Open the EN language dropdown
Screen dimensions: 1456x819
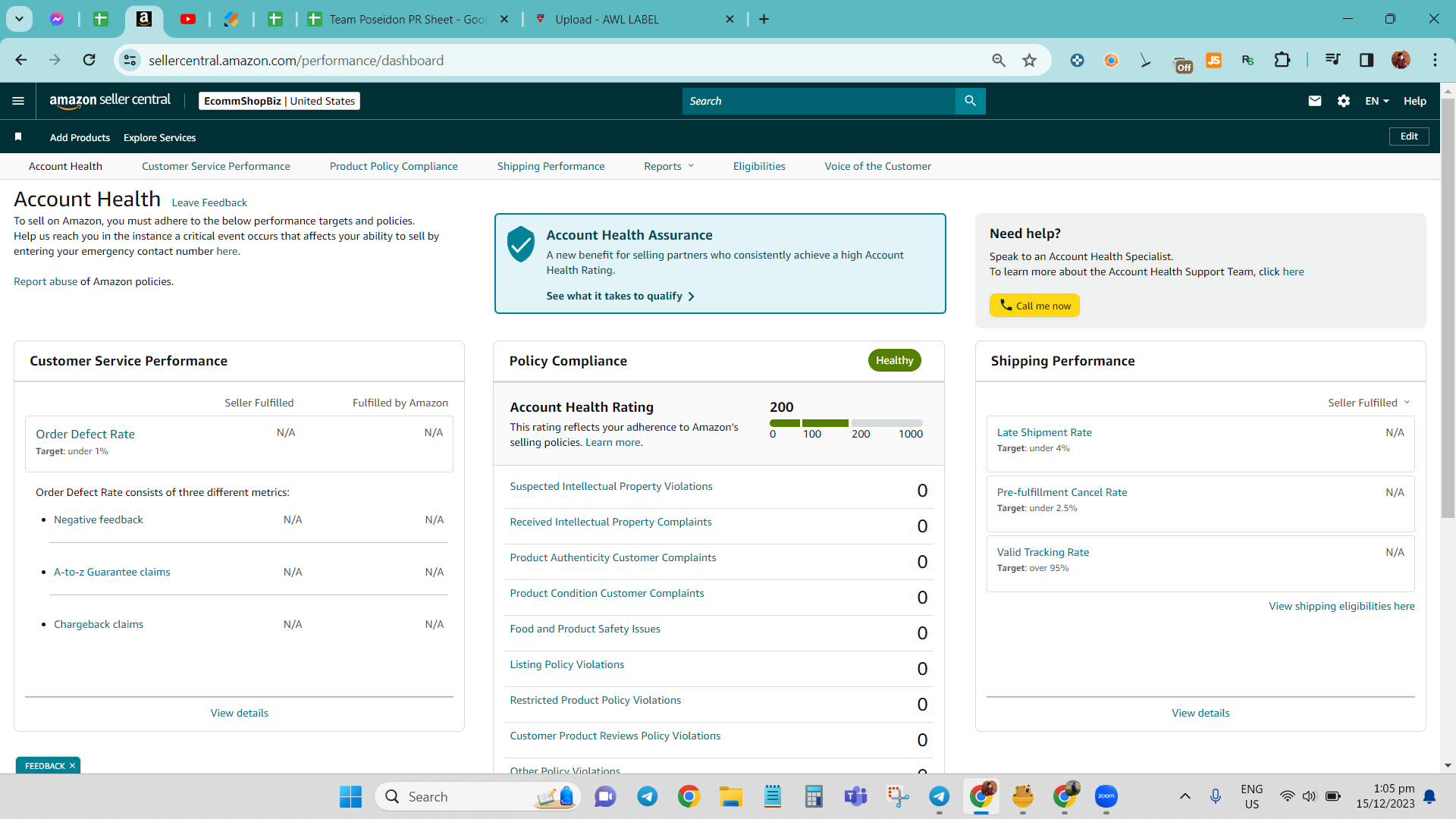point(1377,101)
